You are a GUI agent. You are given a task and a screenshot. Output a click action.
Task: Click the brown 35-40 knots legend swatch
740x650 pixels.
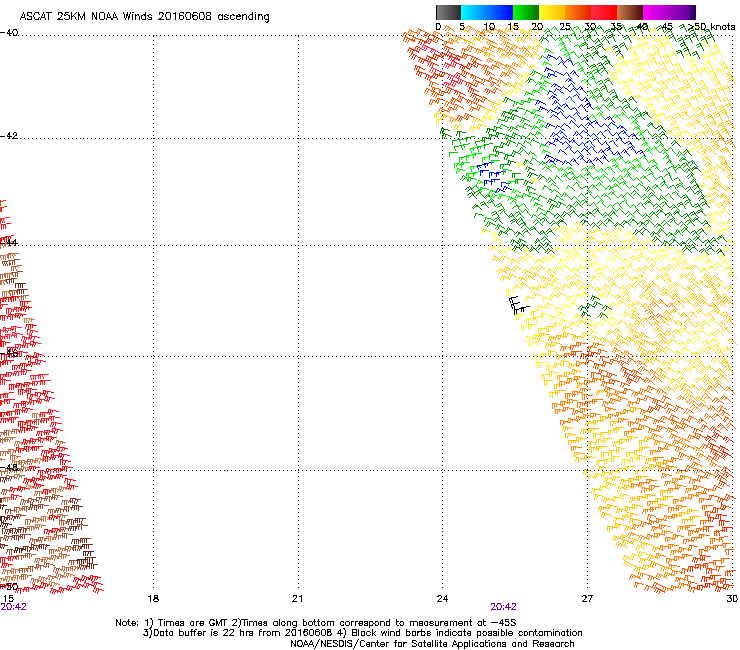630,12
